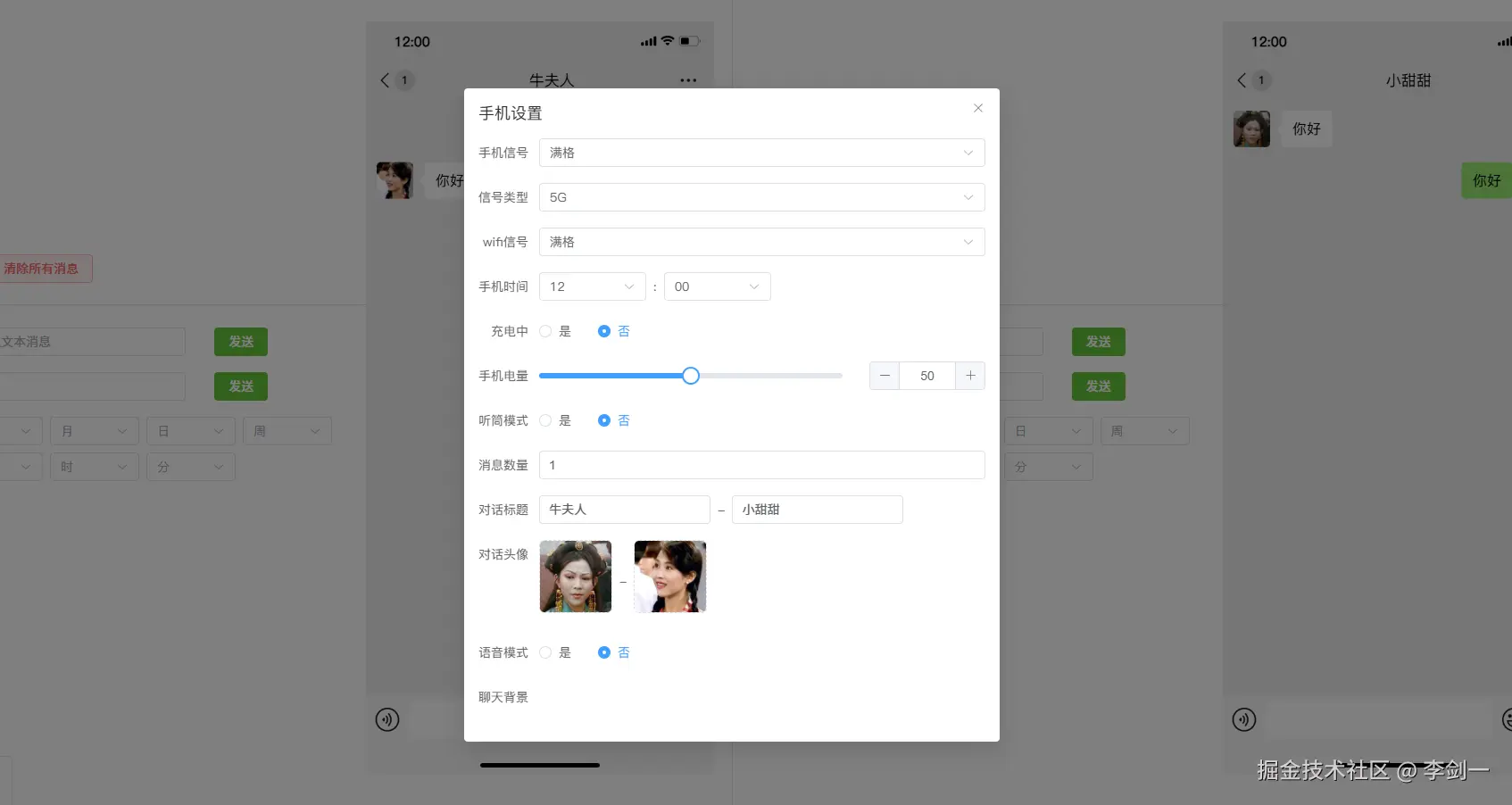Click the 手机电量 slider handle
This screenshot has height=805, width=1512.
[x=691, y=376]
